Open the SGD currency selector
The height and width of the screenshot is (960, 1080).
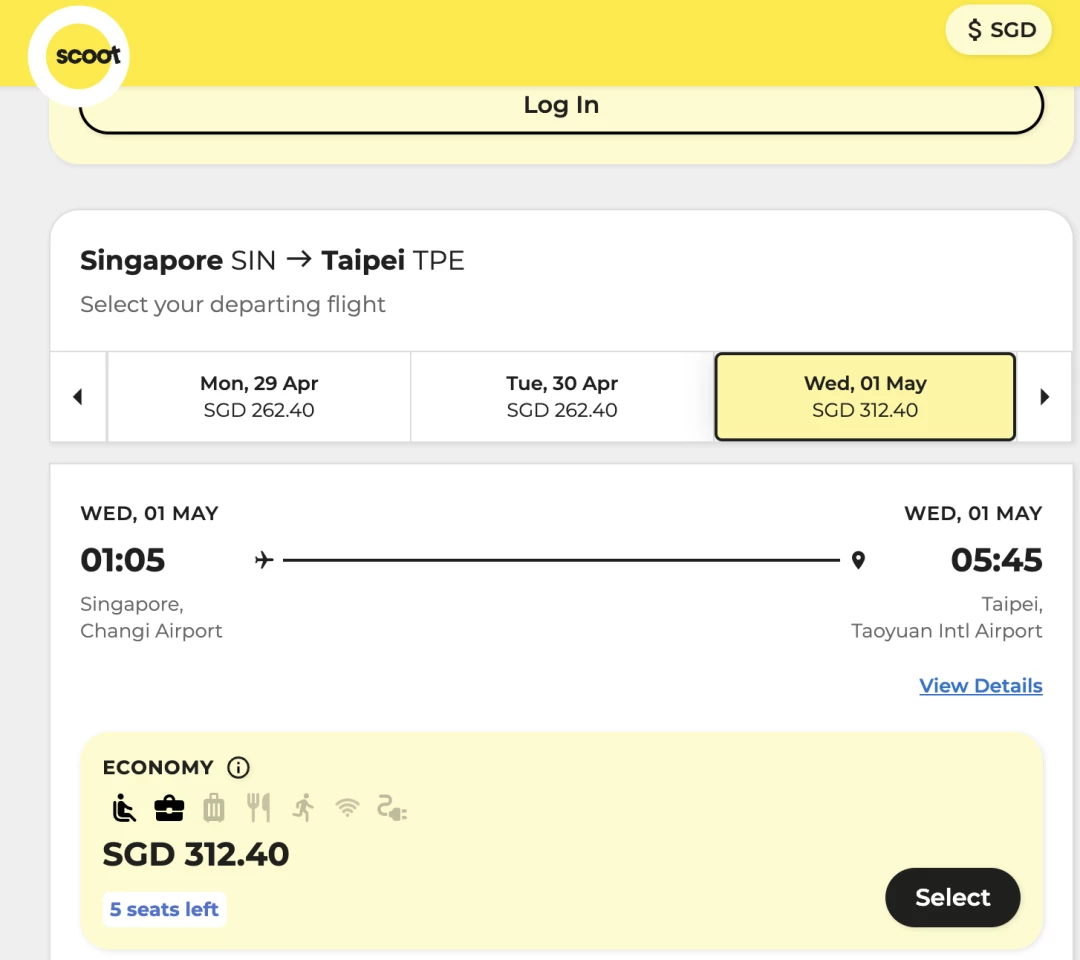pyautogui.click(x=999, y=30)
